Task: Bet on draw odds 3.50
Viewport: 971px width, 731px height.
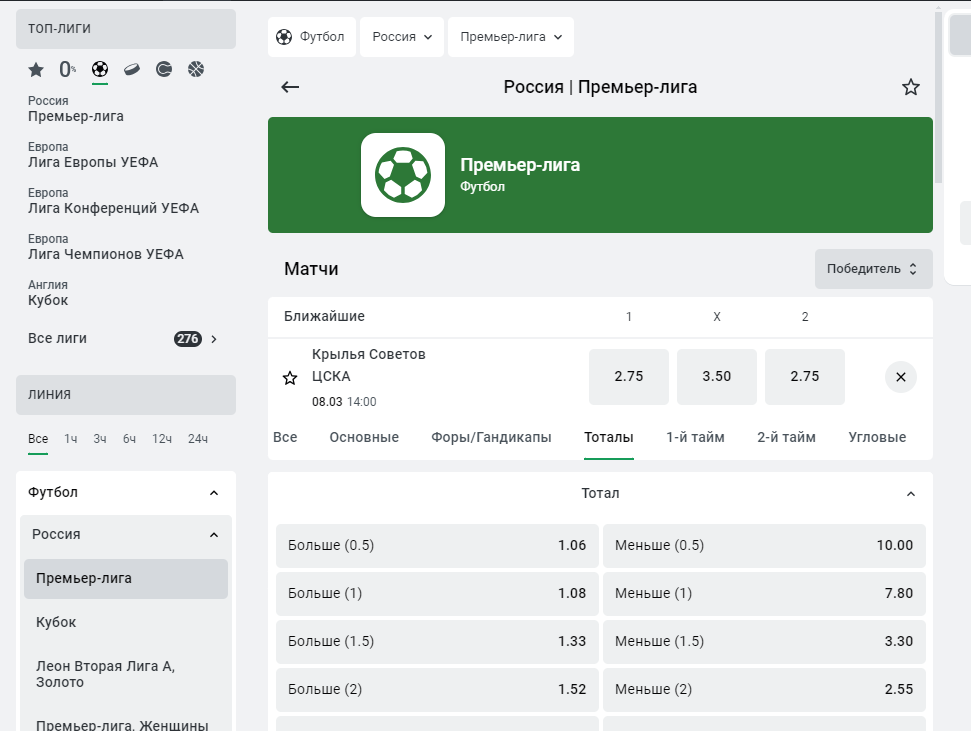Action: point(716,377)
